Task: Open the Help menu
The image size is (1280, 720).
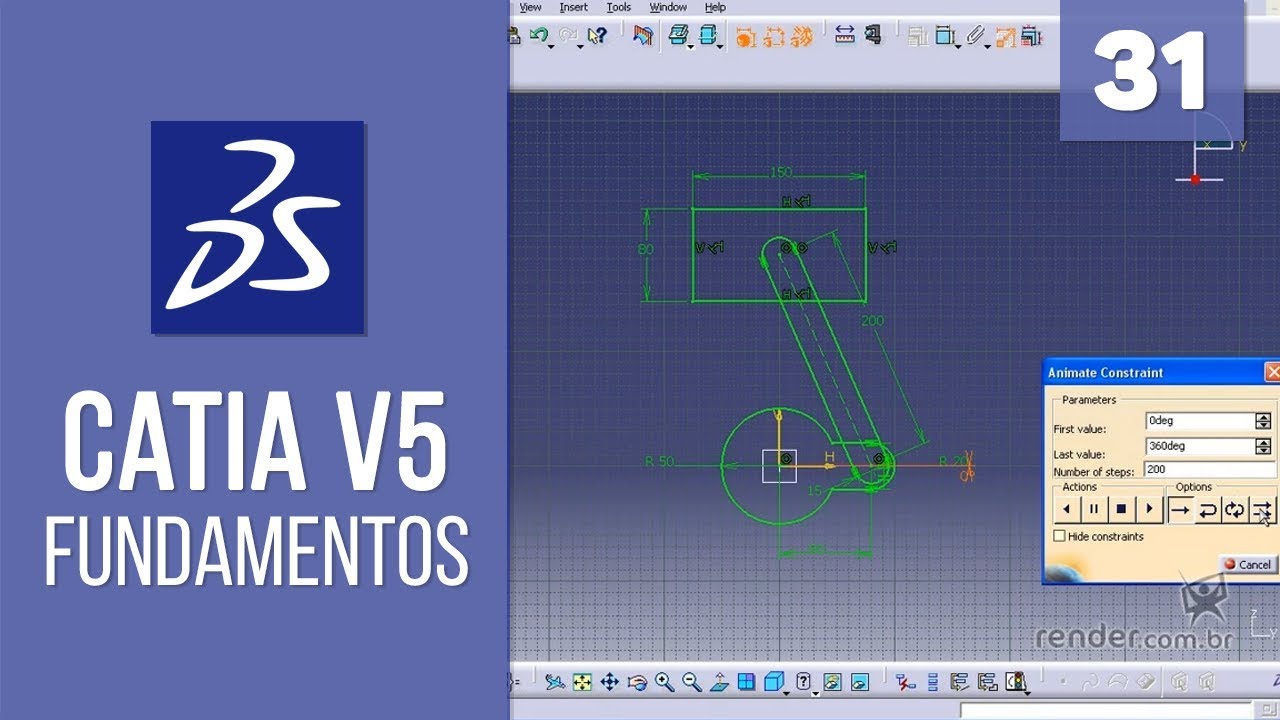Action: tap(715, 7)
